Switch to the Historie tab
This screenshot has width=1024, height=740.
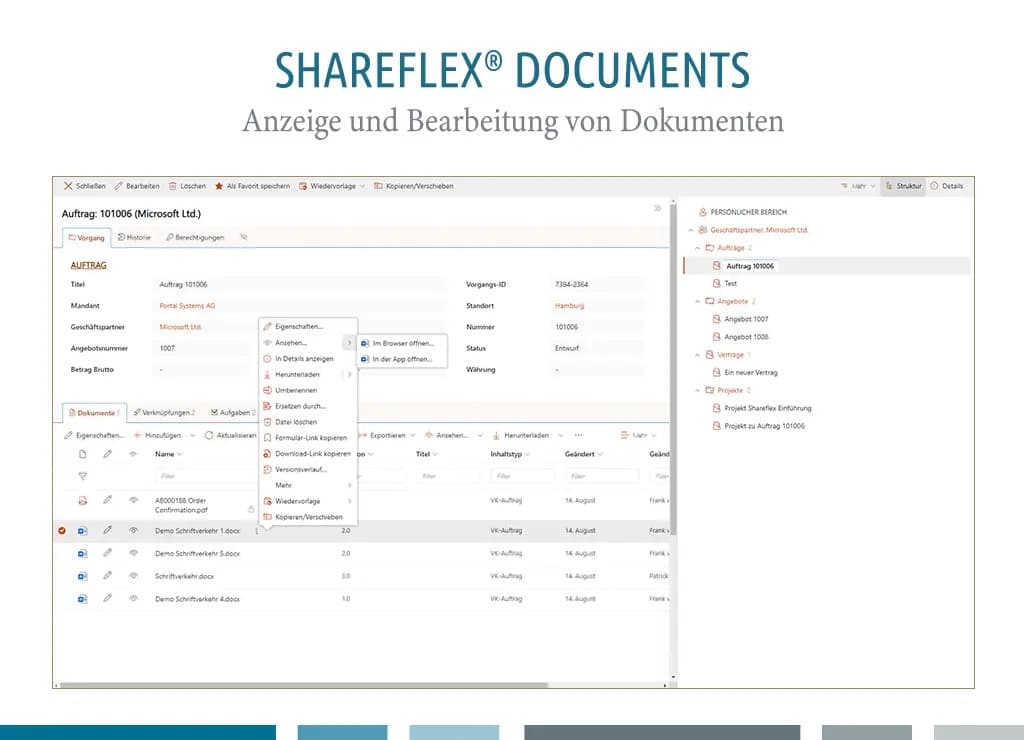tap(133, 237)
